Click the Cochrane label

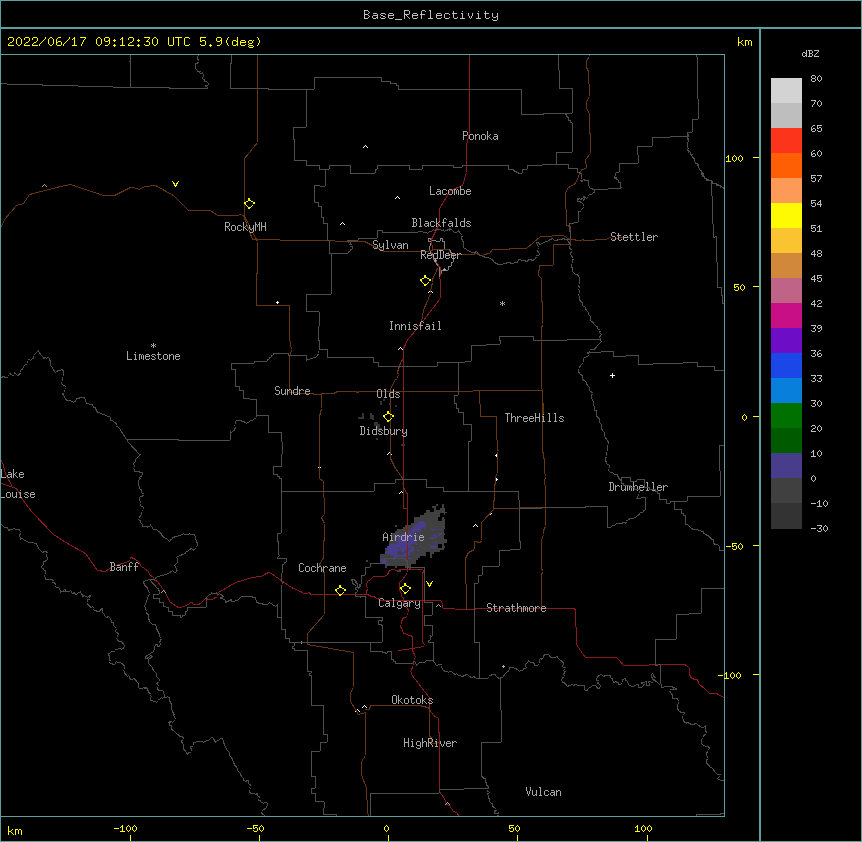point(322,568)
